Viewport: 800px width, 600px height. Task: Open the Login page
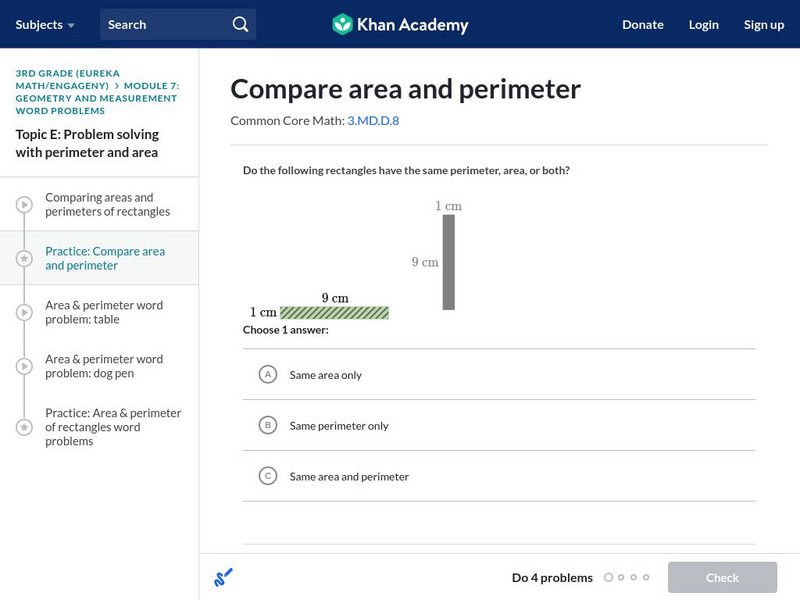(703, 24)
